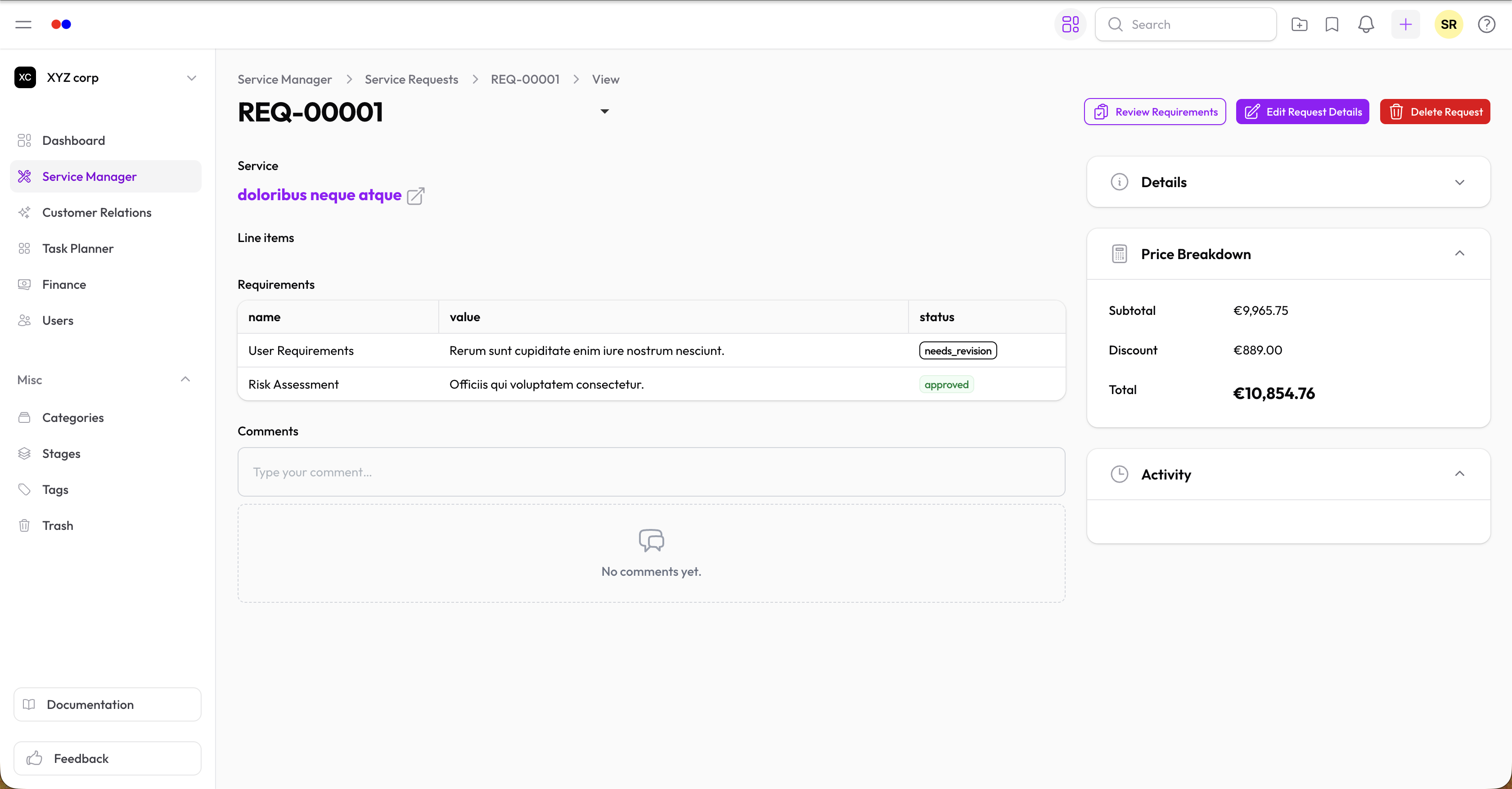Click the red Delete Request button
Screen dimensions: 1512x789
tap(1435, 112)
